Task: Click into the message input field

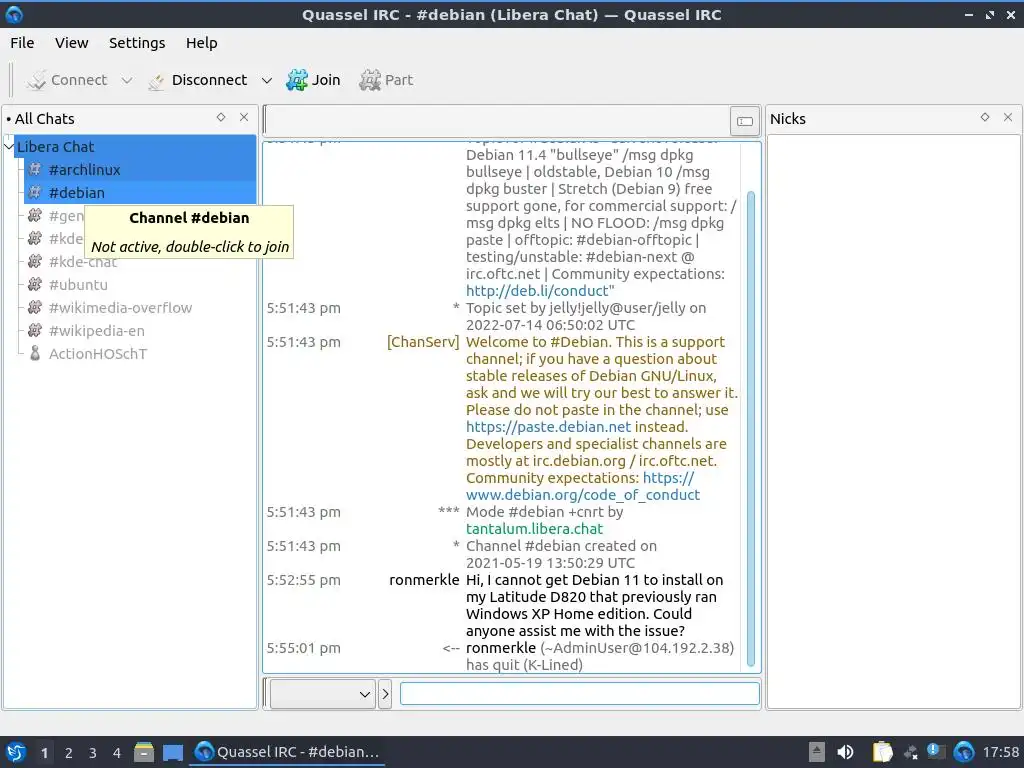Action: [580, 694]
